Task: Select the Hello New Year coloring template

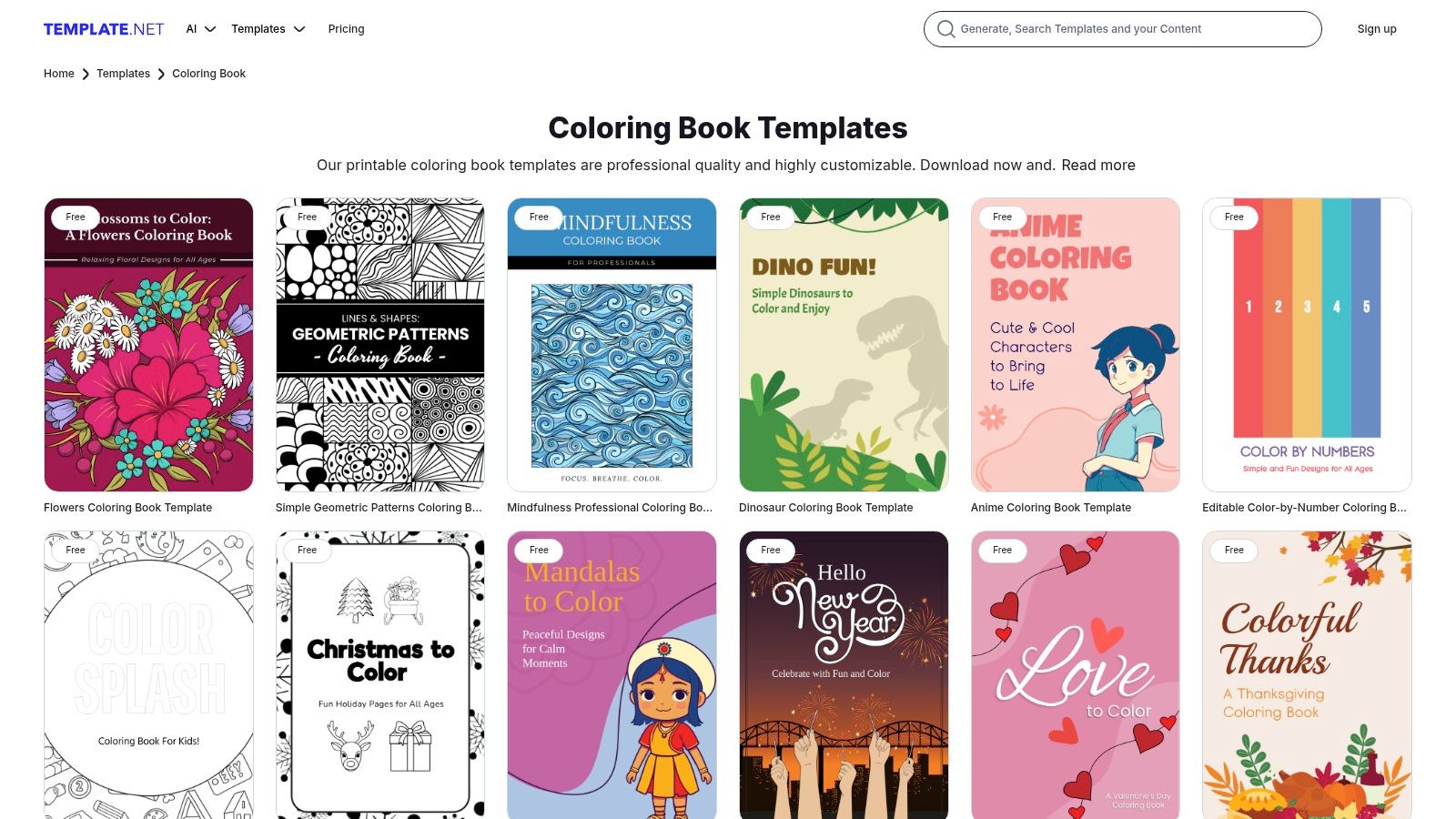Action: tap(844, 675)
